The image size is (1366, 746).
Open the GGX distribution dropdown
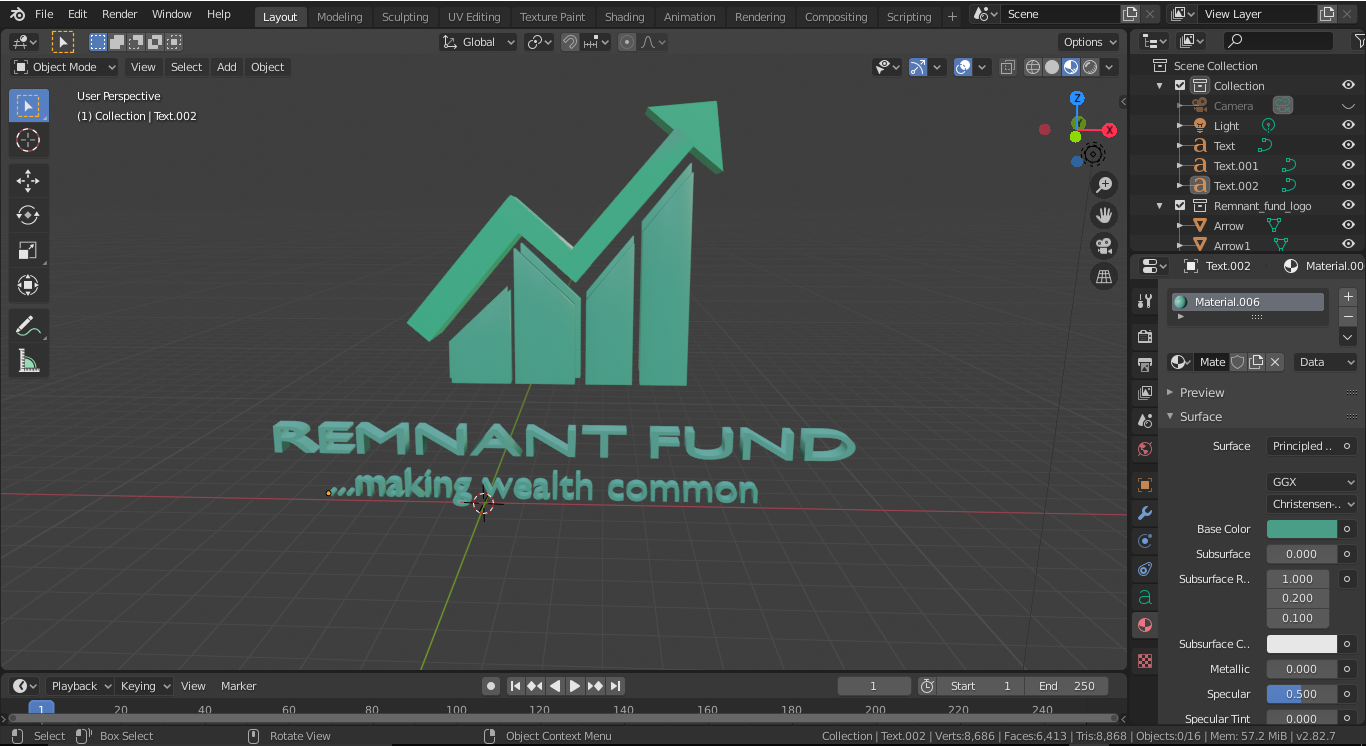coord(1312,482)
